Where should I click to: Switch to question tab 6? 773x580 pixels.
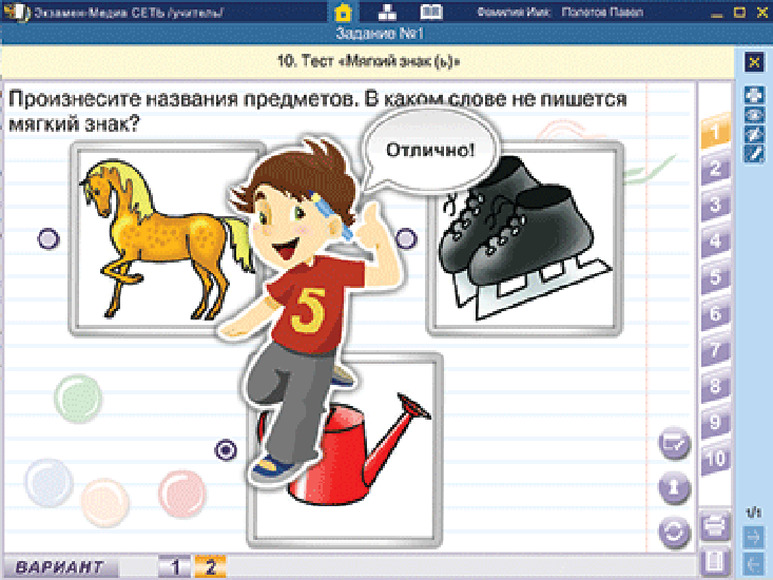click(715, 314)
